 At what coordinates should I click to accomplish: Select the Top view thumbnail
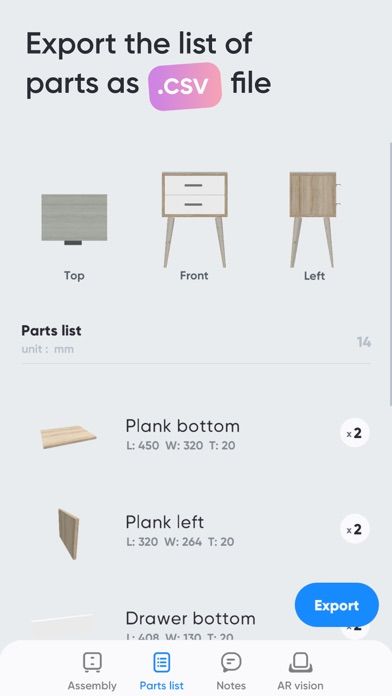[x=74, y=219]
